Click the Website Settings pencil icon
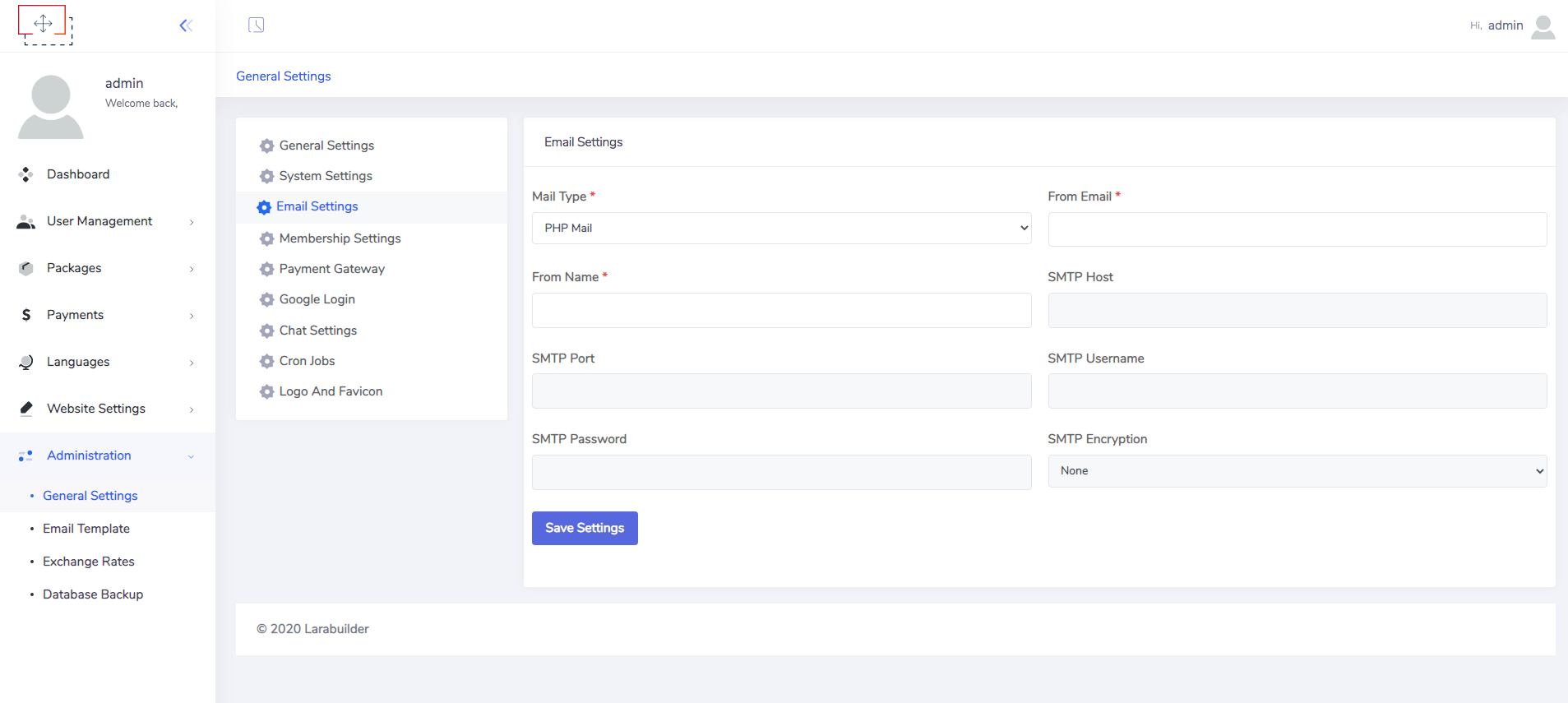The height and width of the screenshot is (703, 1568). click(x=26, y=409)
